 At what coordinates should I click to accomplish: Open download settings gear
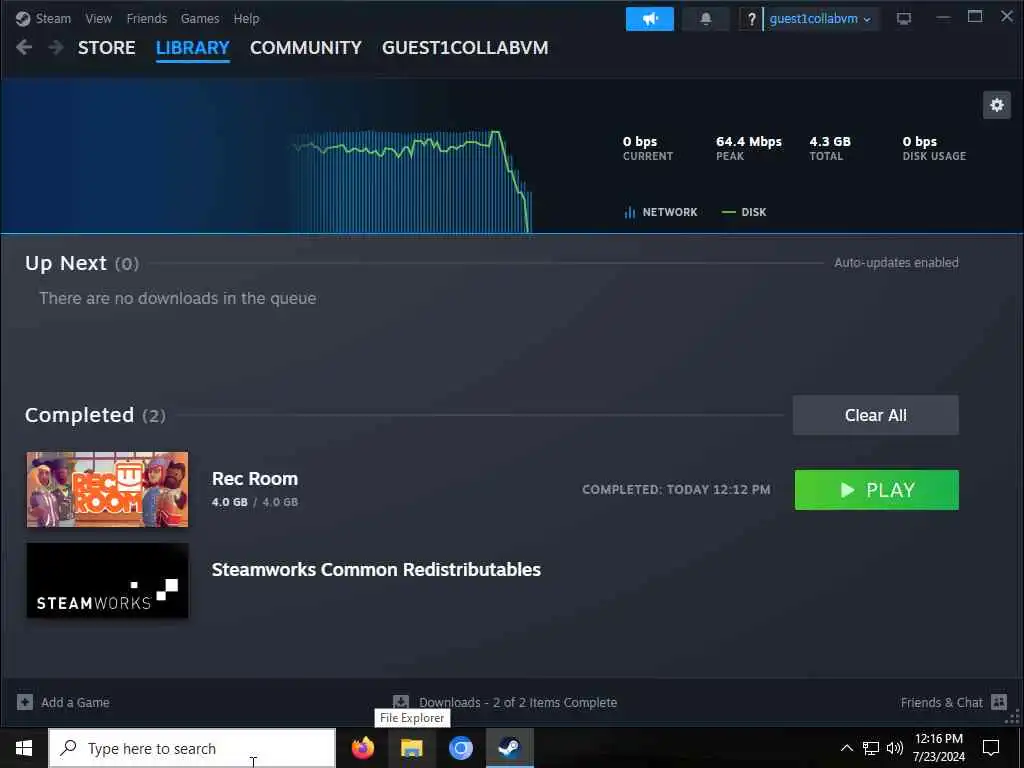tap(997, 105)
